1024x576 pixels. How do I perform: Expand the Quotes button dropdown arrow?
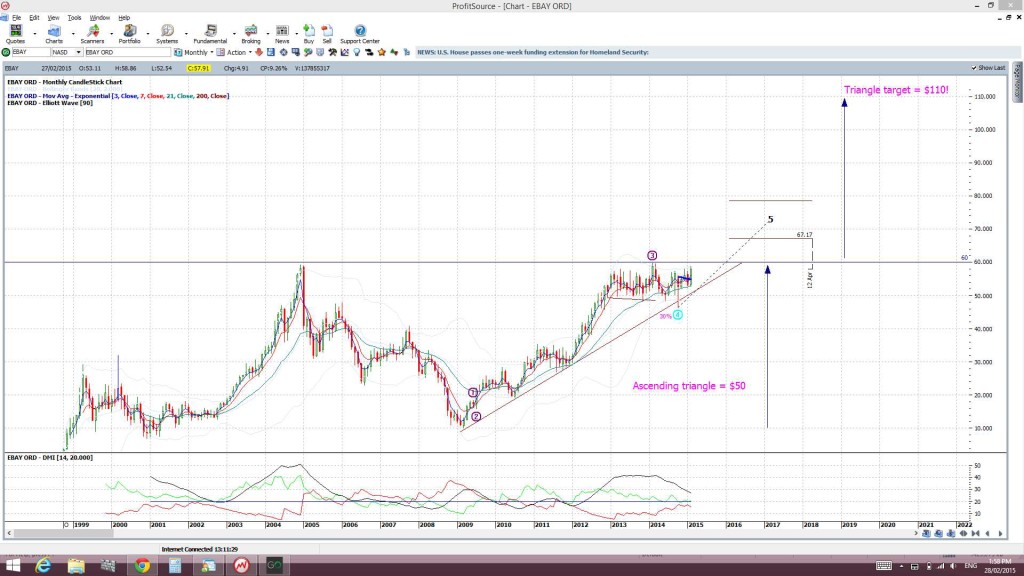[x=35, y=34]
